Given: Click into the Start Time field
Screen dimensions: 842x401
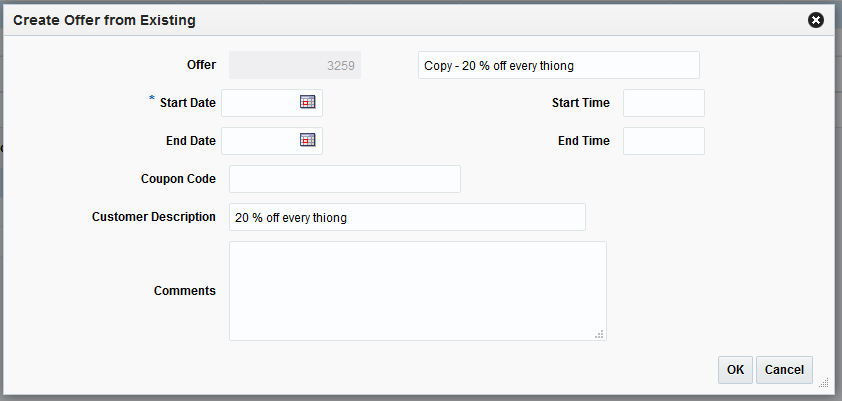Looking at the screenshot, I should 663,103.
